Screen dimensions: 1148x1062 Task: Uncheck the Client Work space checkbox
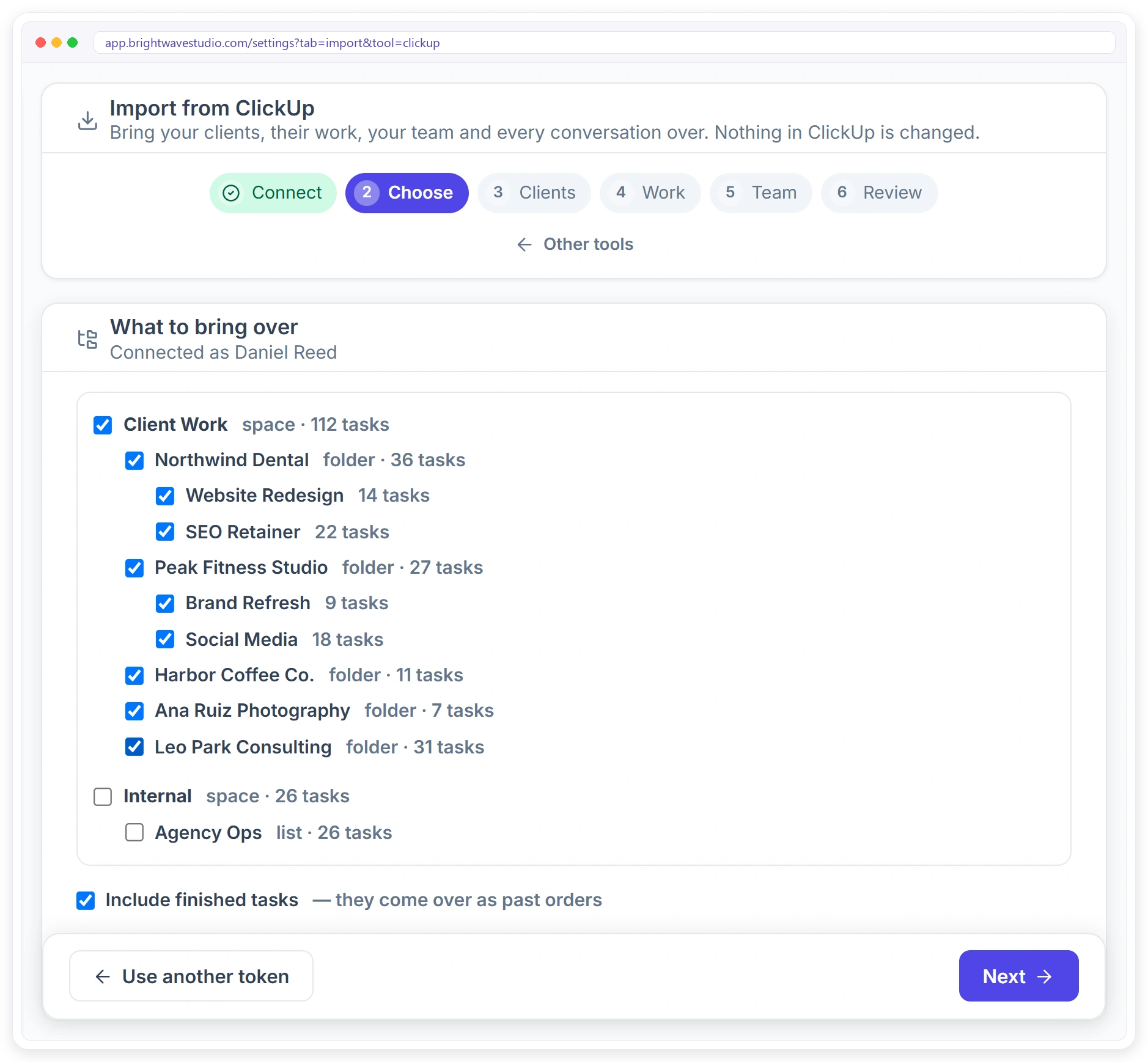point(103,425)
